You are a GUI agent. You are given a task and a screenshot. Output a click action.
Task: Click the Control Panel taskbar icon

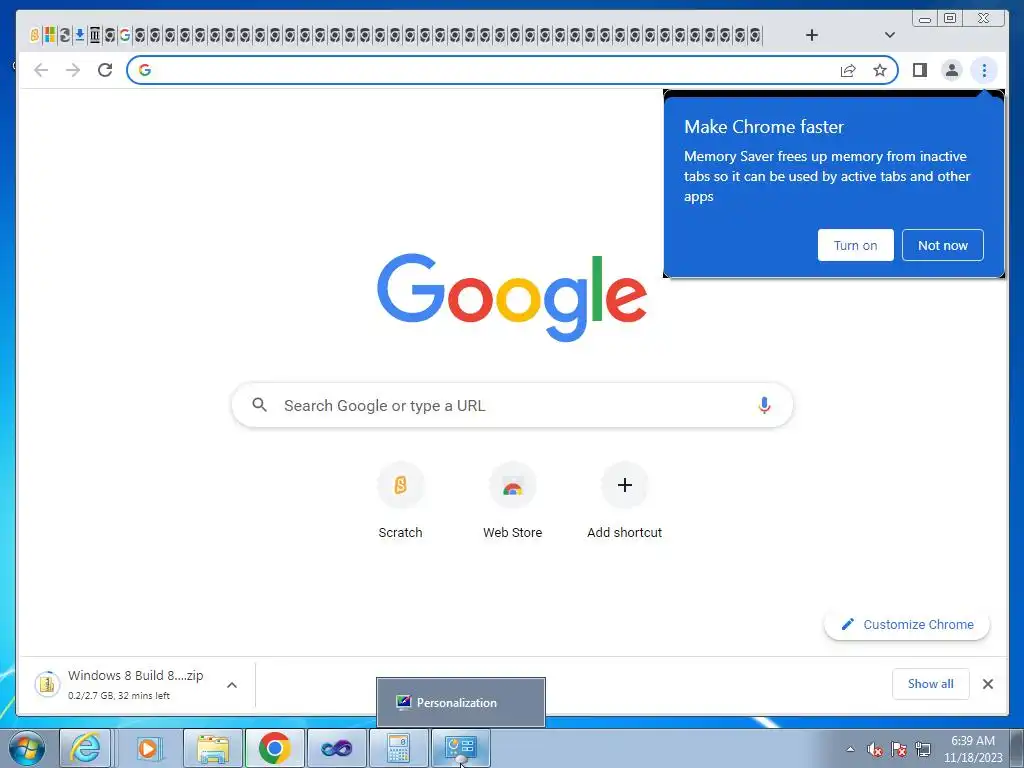coord(460,748)
